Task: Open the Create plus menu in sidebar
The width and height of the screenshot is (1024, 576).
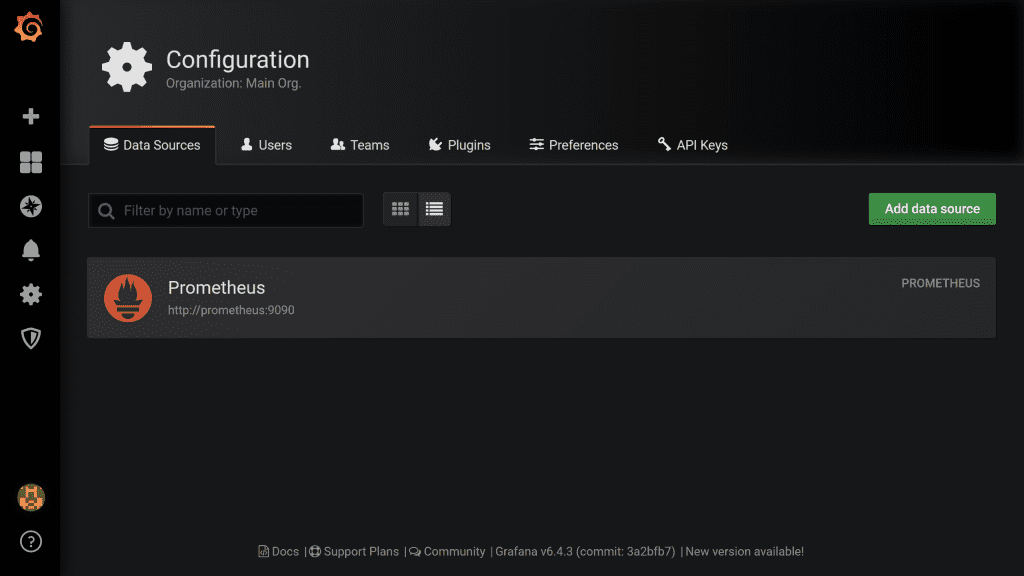Action: [31, 117]
